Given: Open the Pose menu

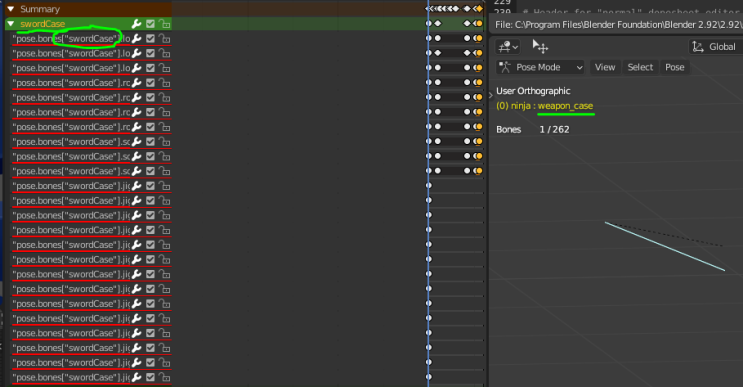Looking at the screenshot, I should tap(674, 67).
